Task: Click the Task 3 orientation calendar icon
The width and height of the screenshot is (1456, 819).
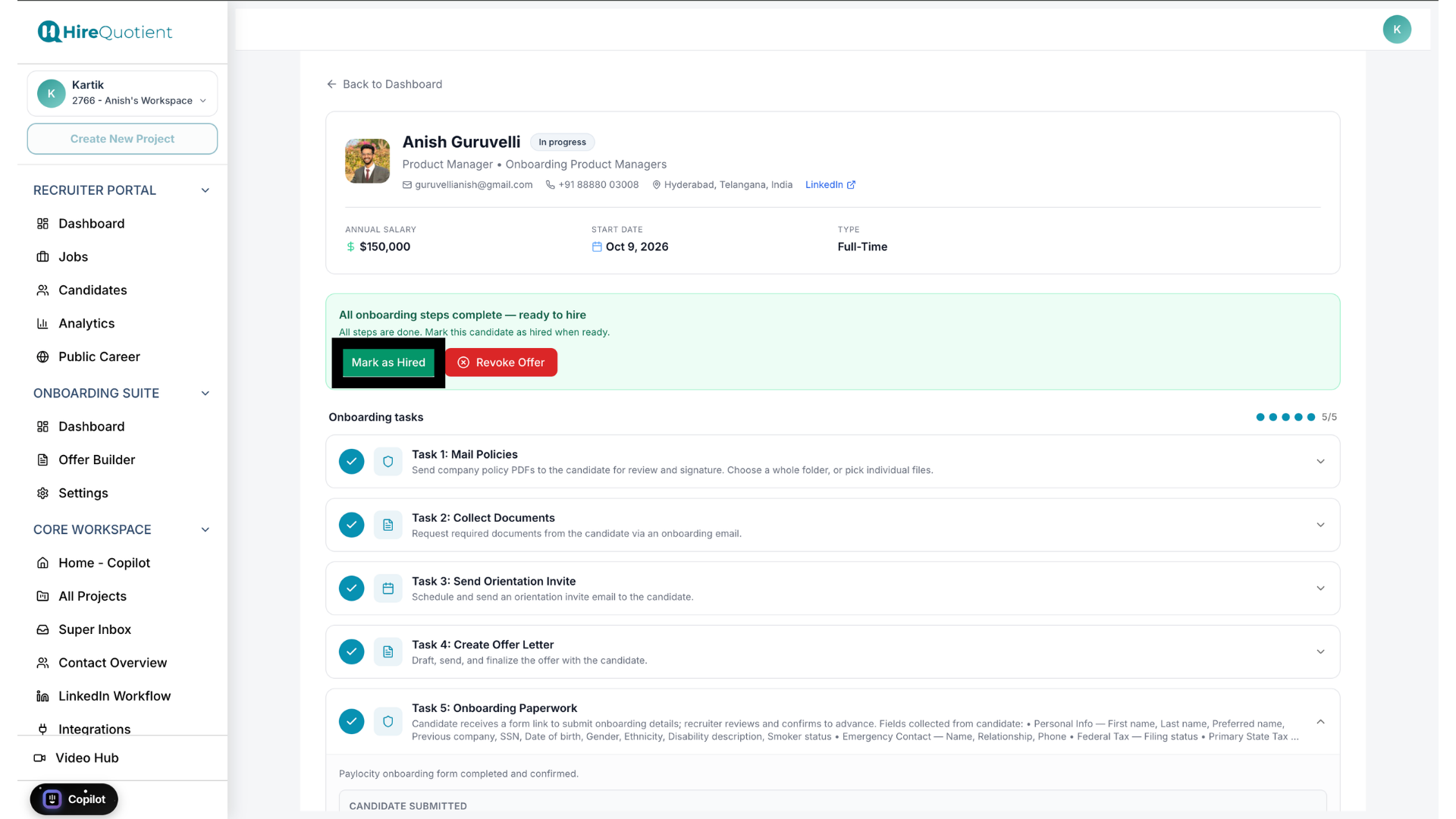Action: pyautogui.click(x=388, y=588)
